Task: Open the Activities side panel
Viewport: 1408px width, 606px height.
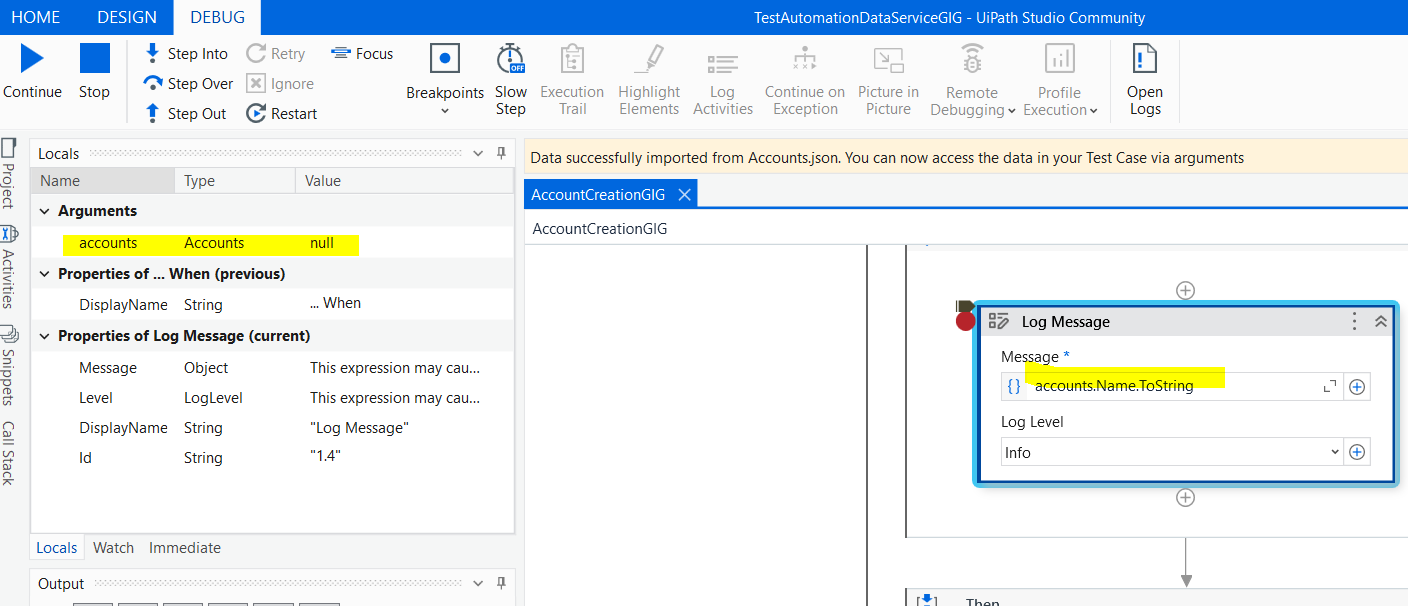Action: [x=8, y=267]
